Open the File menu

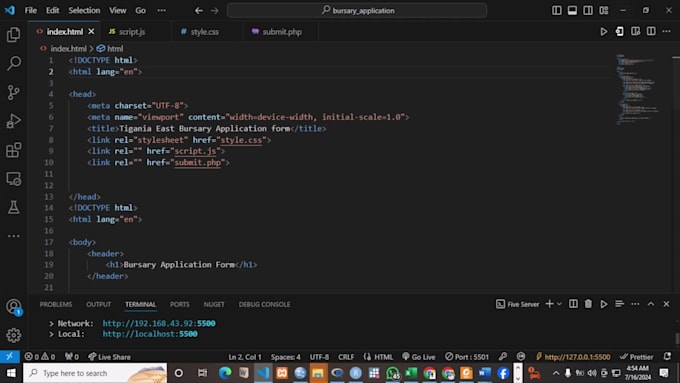[x=30, y=10]
